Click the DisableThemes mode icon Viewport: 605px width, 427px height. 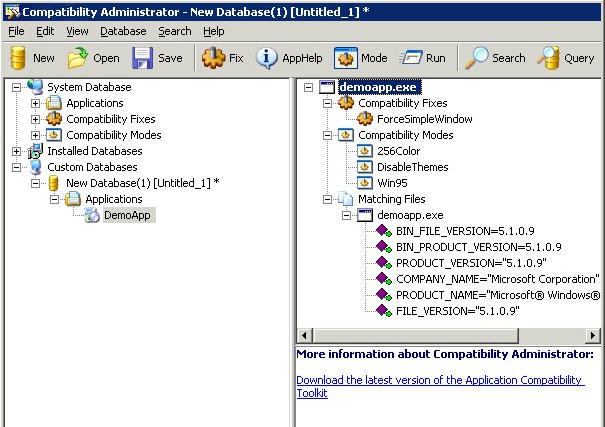[365, 167]
